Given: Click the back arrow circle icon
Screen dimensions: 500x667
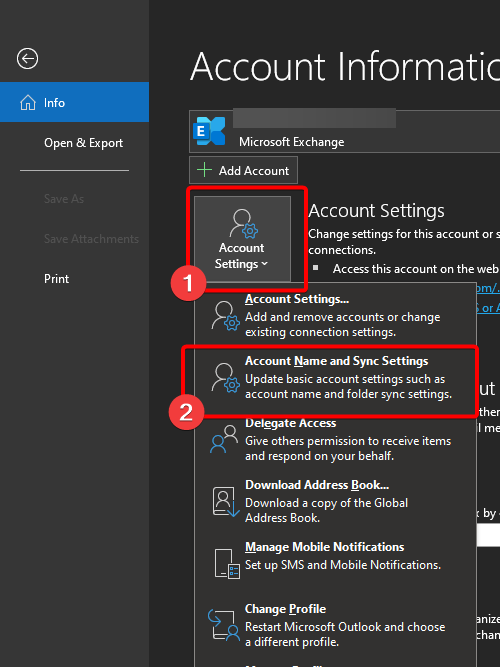Looking at the screenshot, I should 28,59.
